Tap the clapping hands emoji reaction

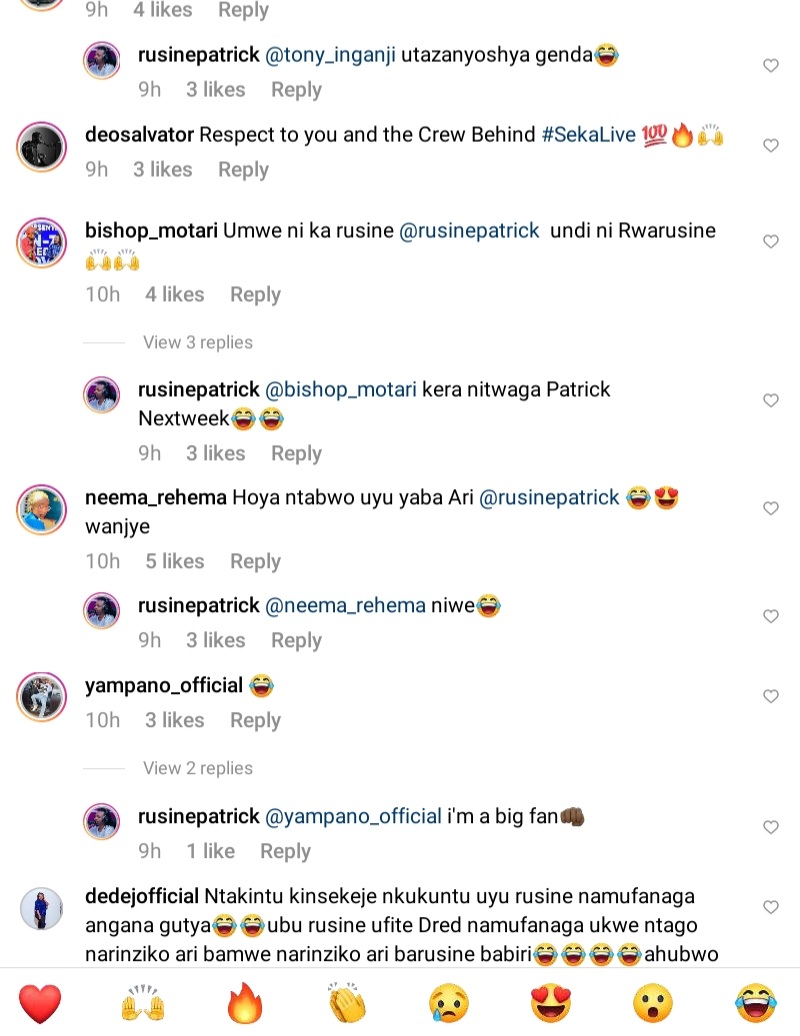coord(348,1003)
